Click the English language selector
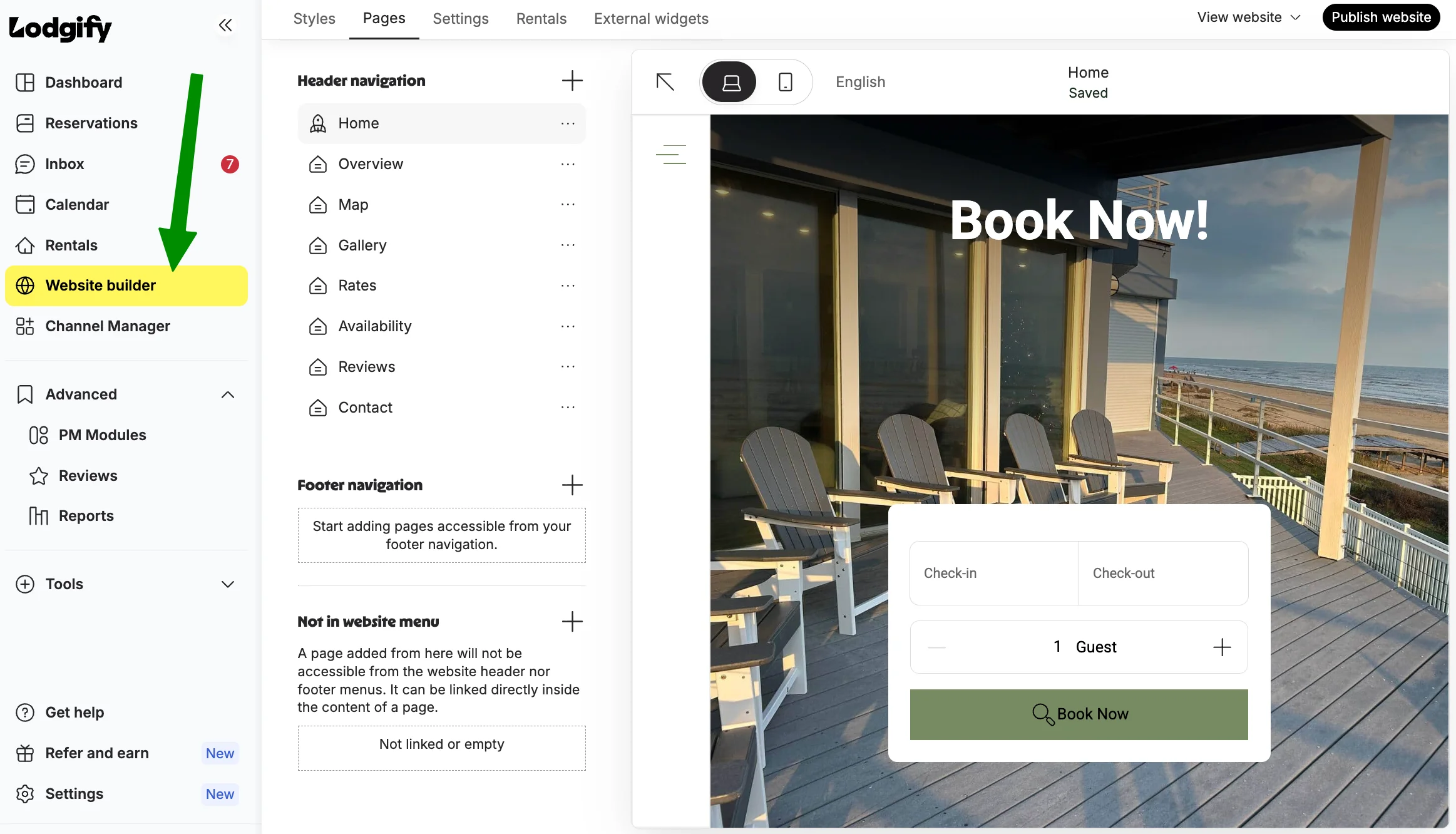The image size is (1456, 834). click(x=860, y=82)
